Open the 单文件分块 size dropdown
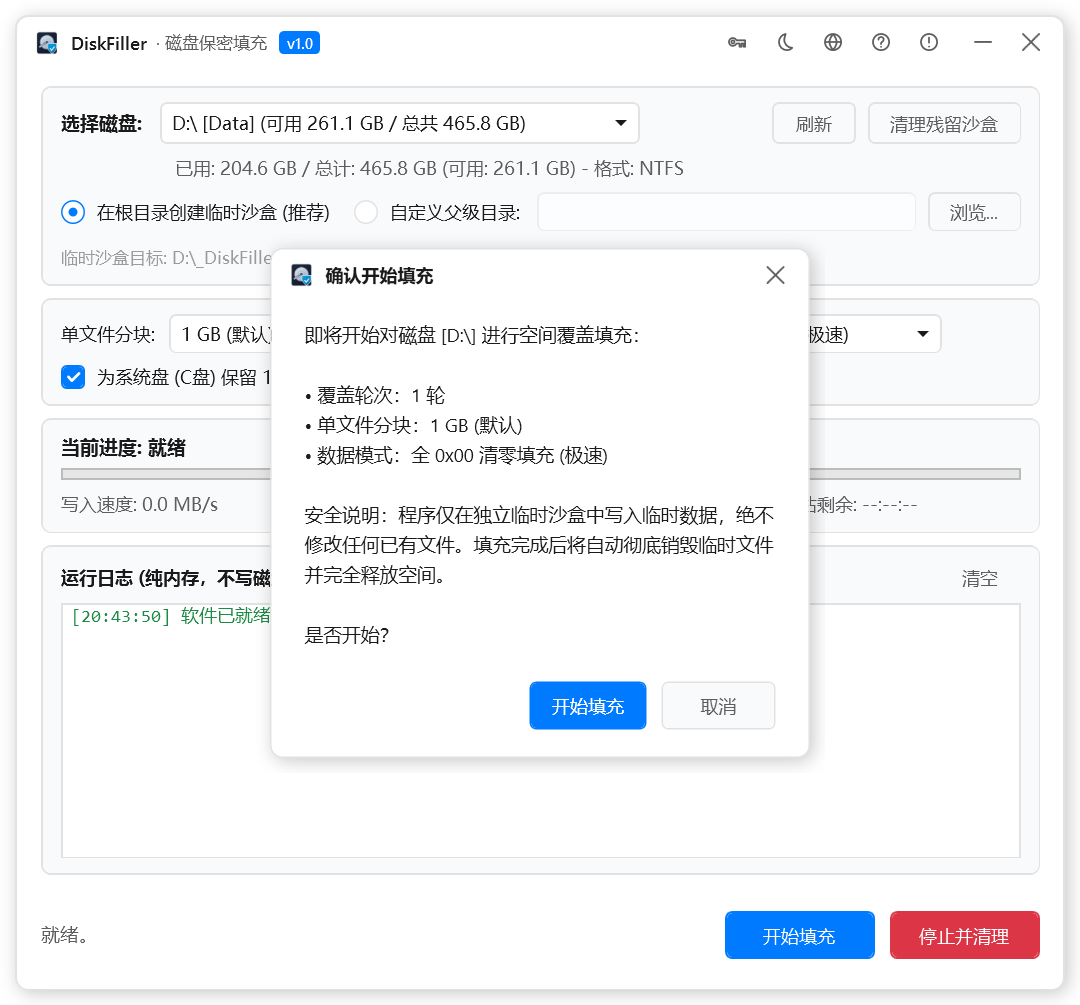Screen dimensions: 1080x1005 (220, 334)
